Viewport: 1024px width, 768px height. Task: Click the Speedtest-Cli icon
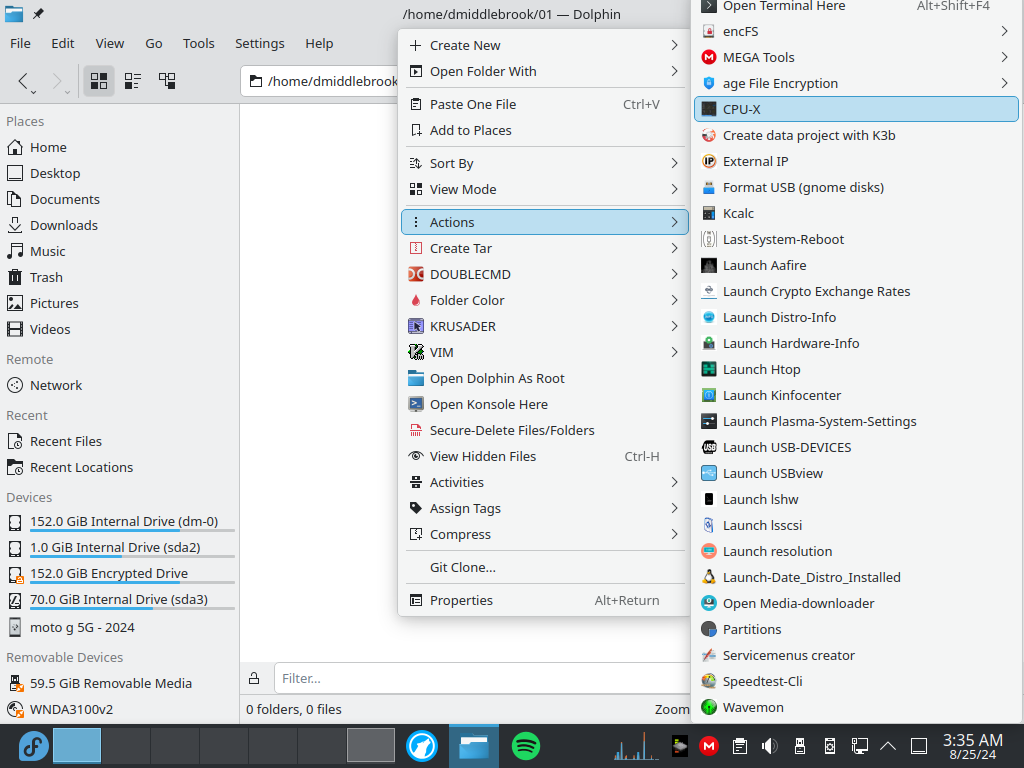pos(709,681)
